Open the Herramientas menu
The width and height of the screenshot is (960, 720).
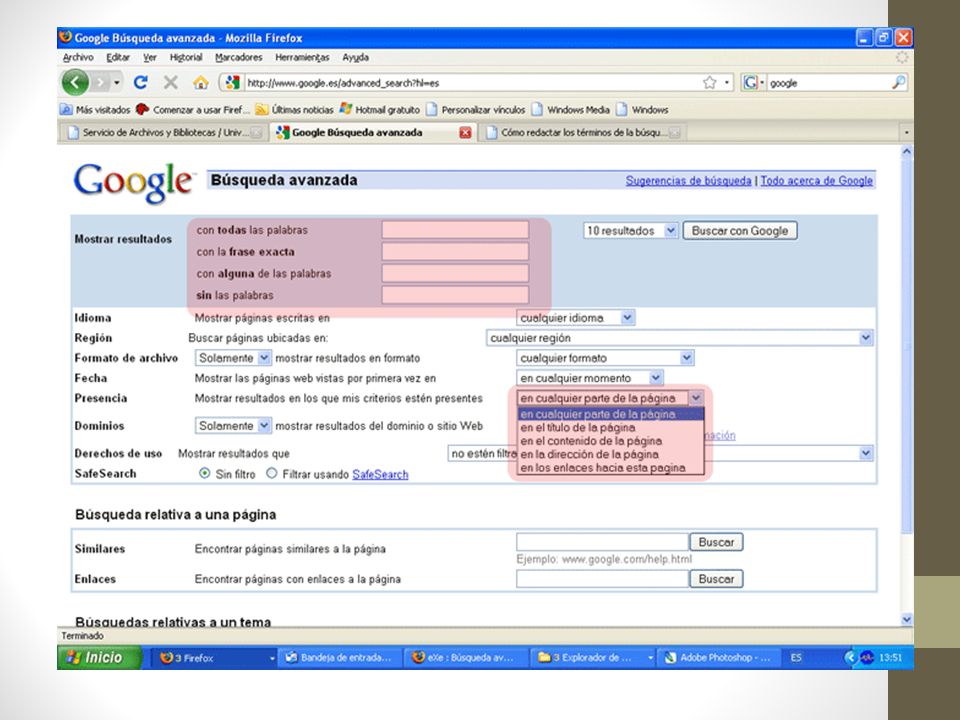[x=302, y=57]
